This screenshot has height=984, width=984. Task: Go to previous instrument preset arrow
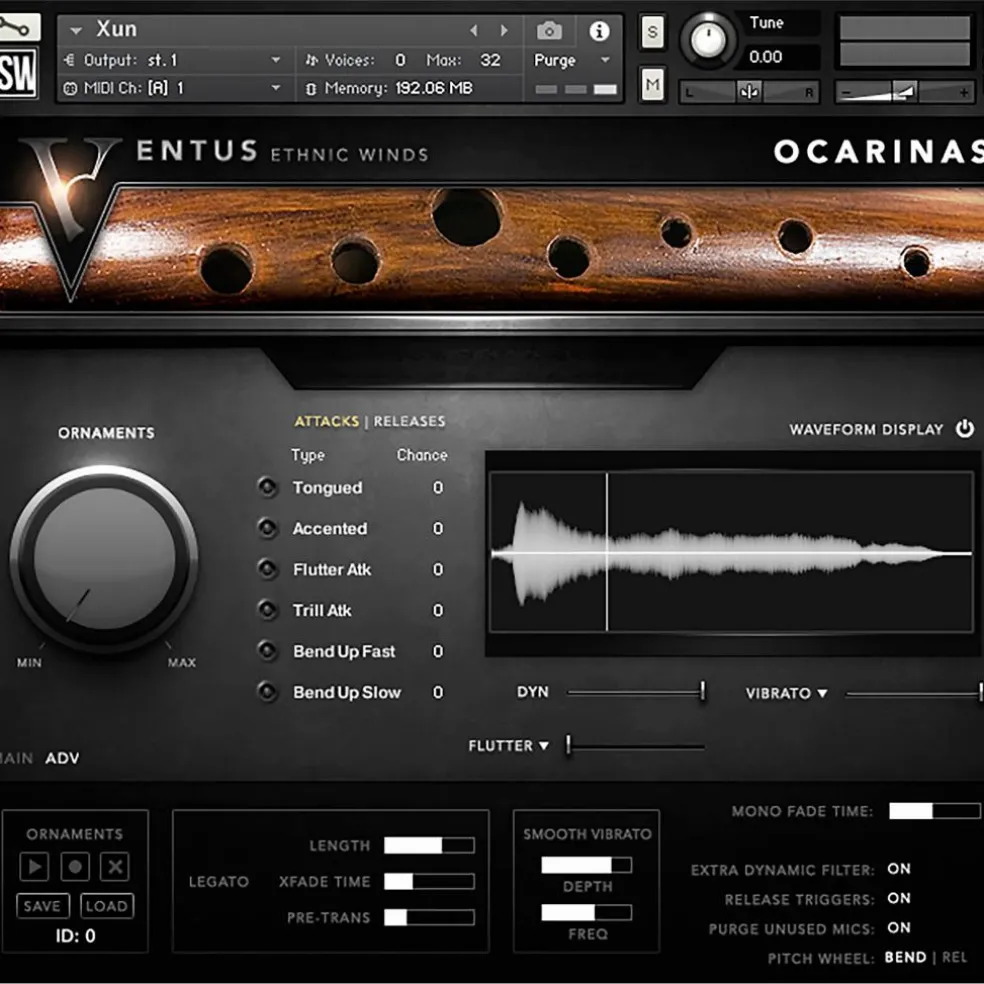474,31
